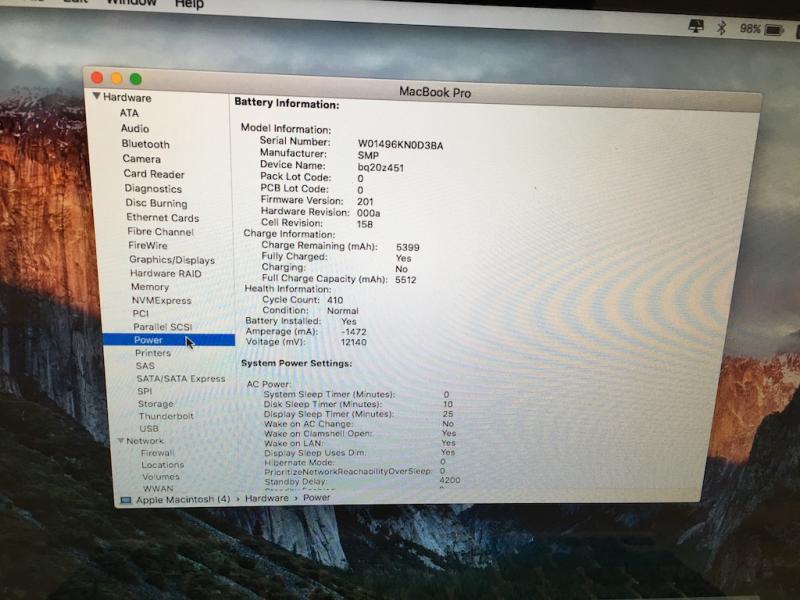This screenshot has height=600, width=800.
Task: Click the System Power Settings heading
Action: [x=296, y=363]
